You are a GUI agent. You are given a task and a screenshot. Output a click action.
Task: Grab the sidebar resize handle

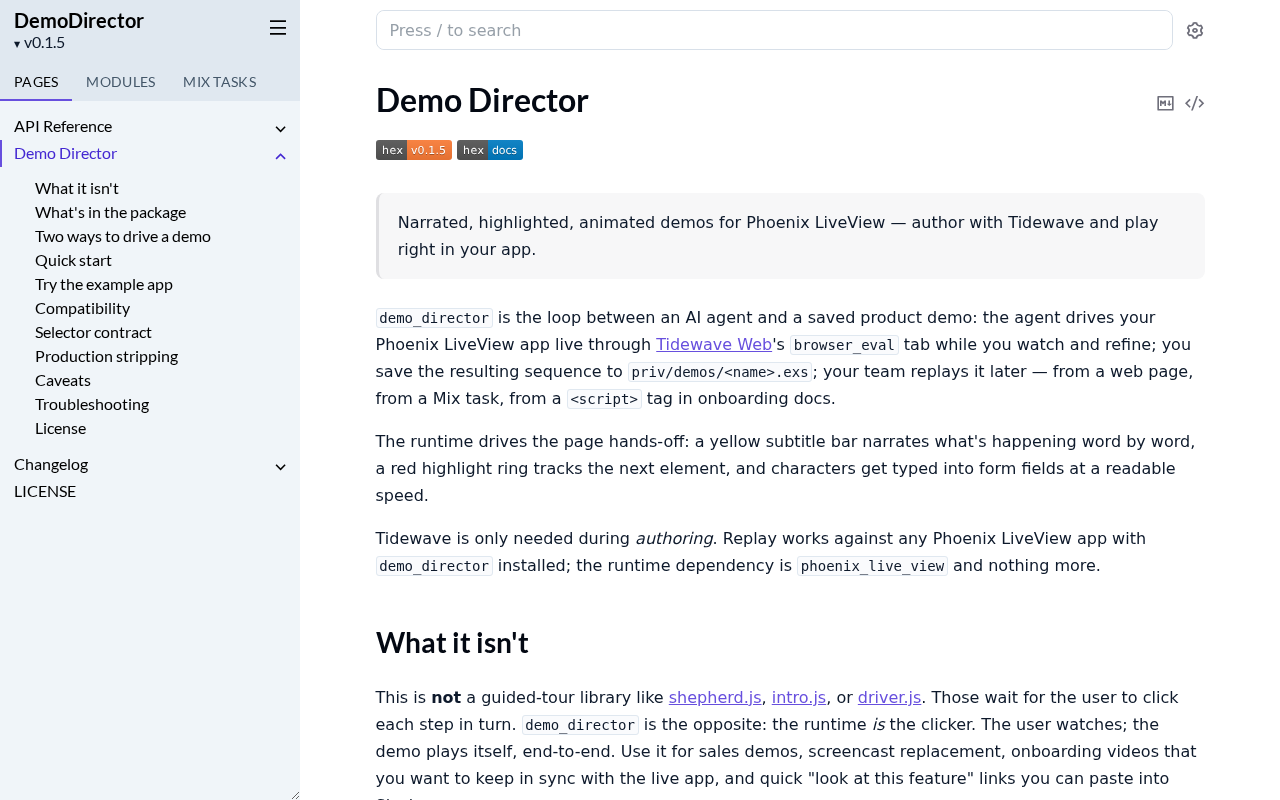[294, 794]
